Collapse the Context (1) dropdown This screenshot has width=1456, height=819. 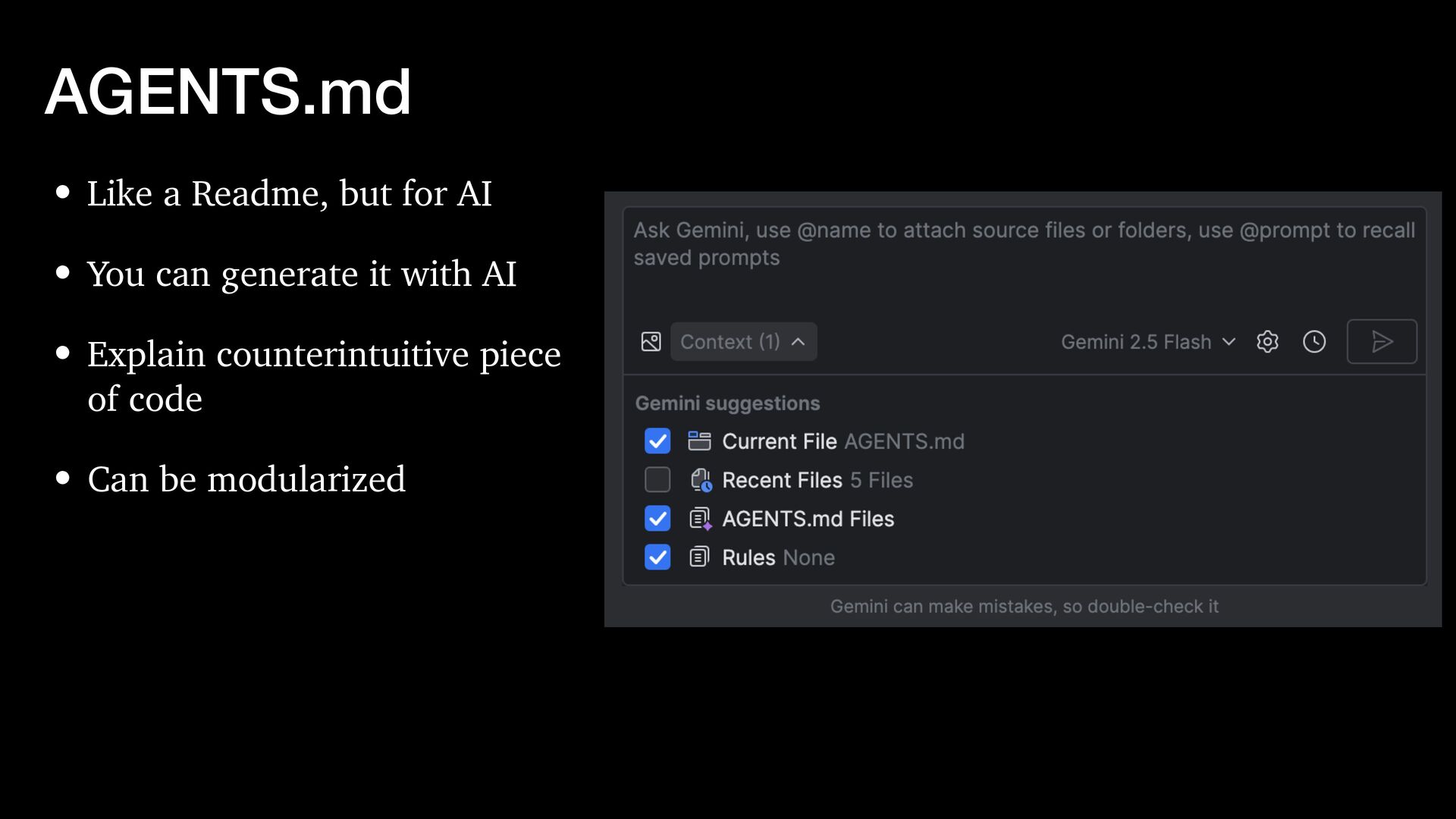[x=743, y=342]
